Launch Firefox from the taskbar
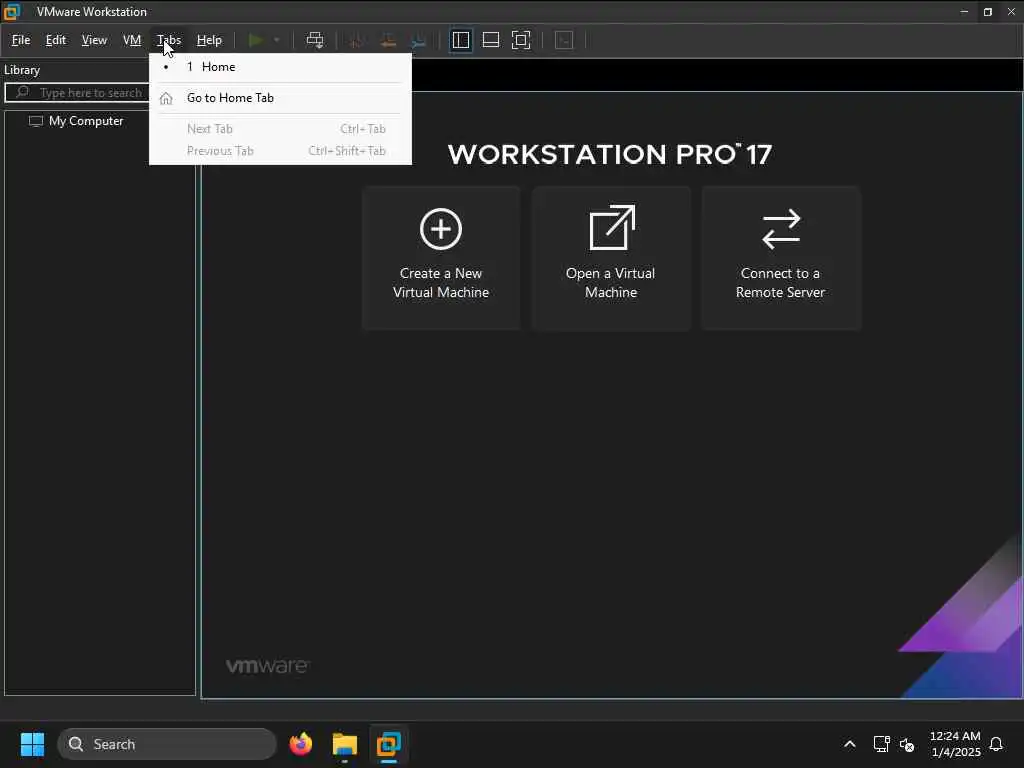Image resolution: width=1024 pixels, height=768 pixels. [x=301, y=744]
